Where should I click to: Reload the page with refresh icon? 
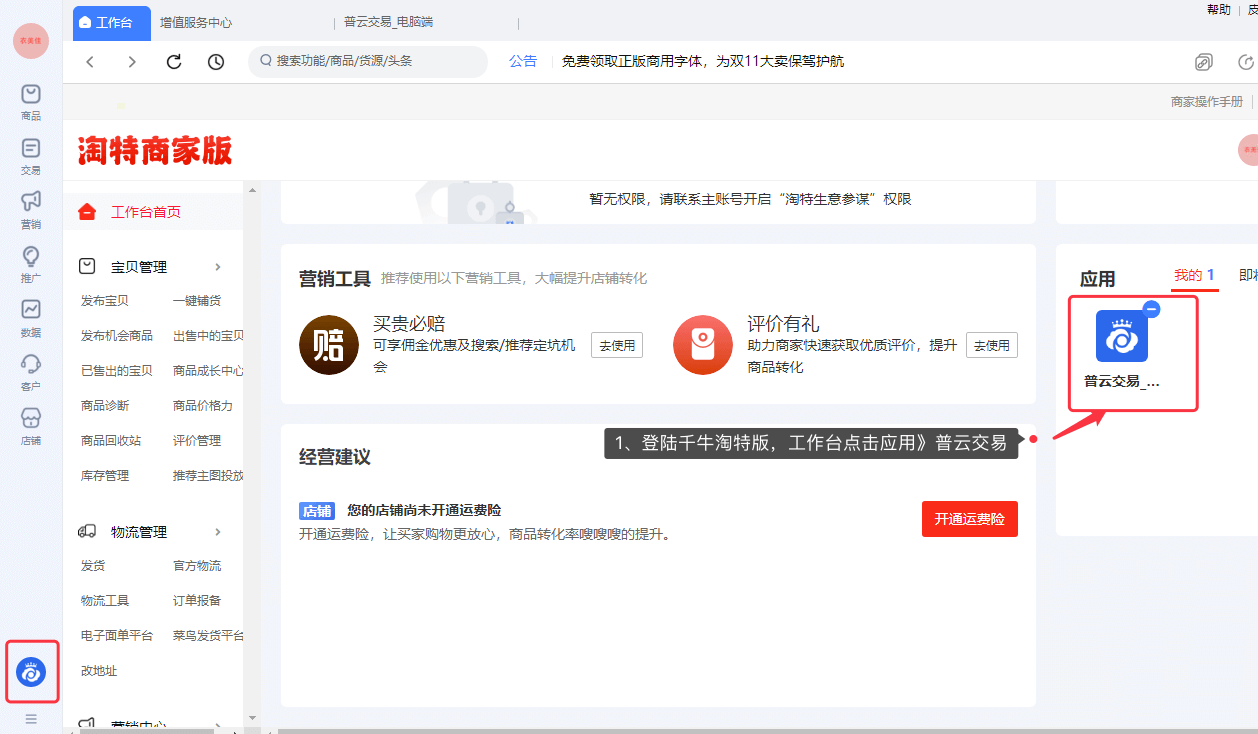(174, 62)
